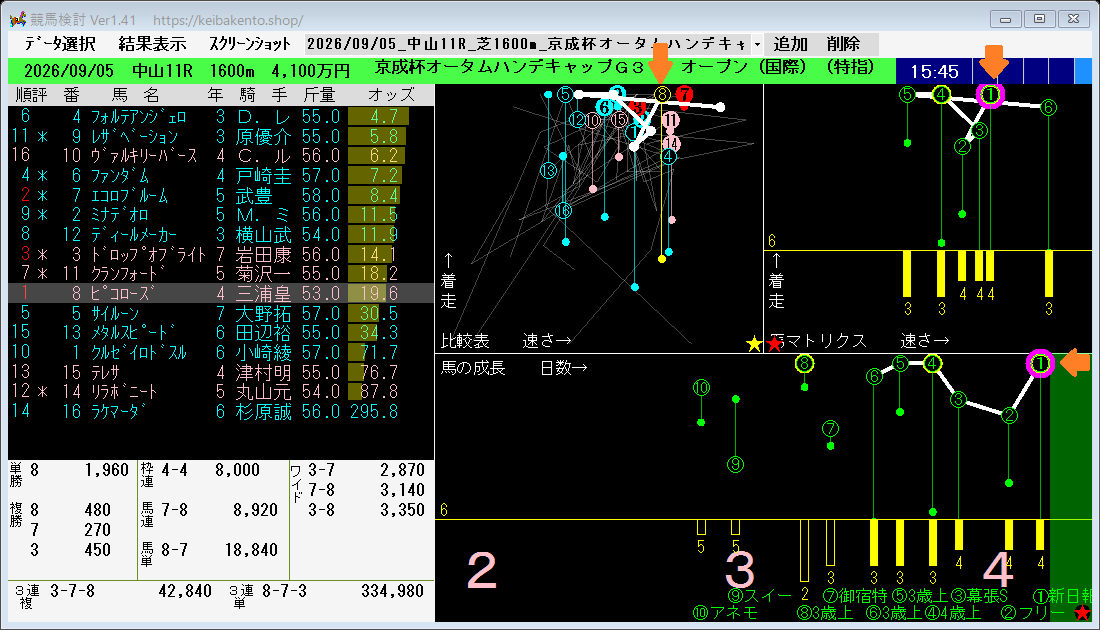Click the yellow star in the comparison chart
The image size is (1100, 630).
(x=754, y=344)
